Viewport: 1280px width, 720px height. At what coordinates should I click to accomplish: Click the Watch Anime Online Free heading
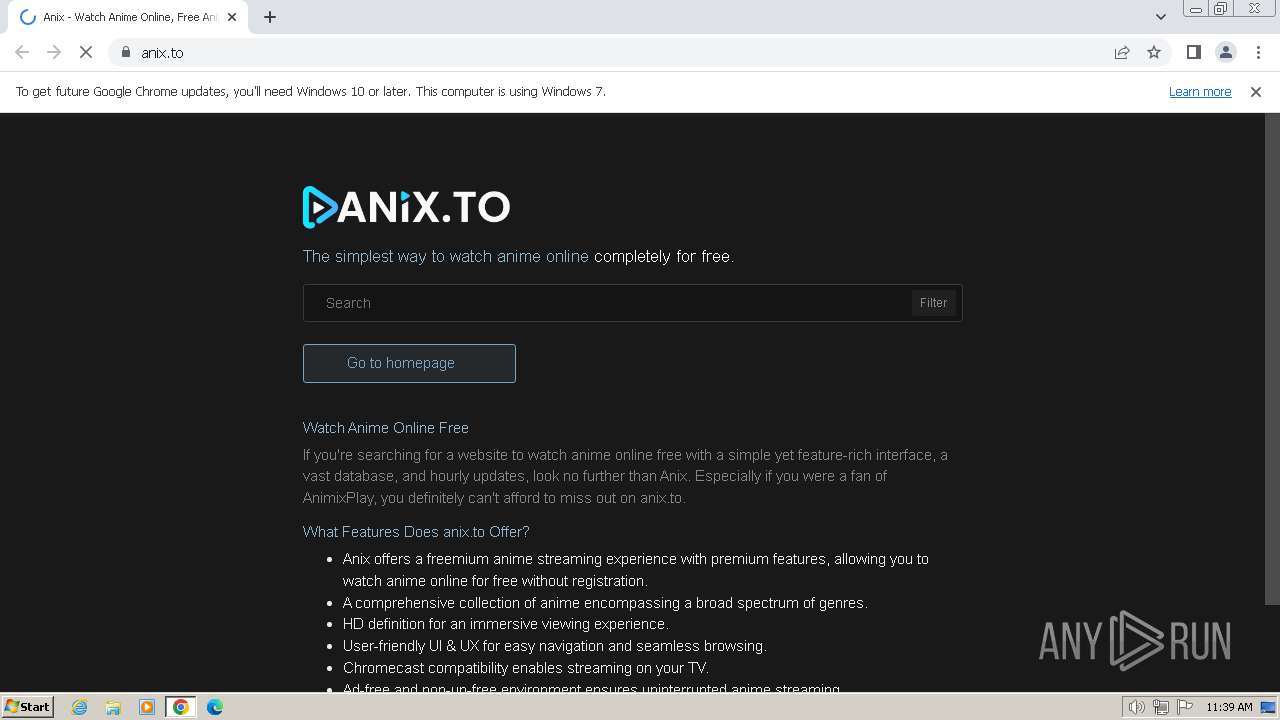tap(386, 427)
